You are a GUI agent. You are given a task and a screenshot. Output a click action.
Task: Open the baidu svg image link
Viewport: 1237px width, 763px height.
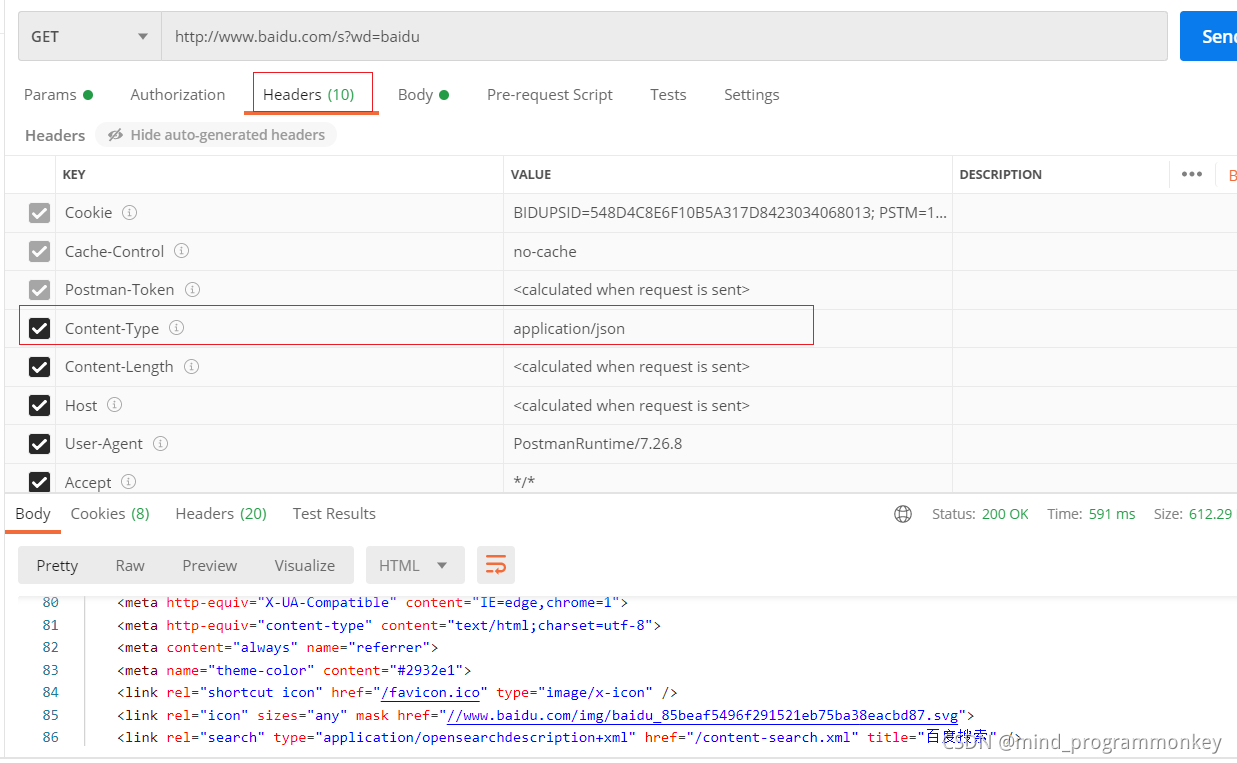tap(702, 715)
